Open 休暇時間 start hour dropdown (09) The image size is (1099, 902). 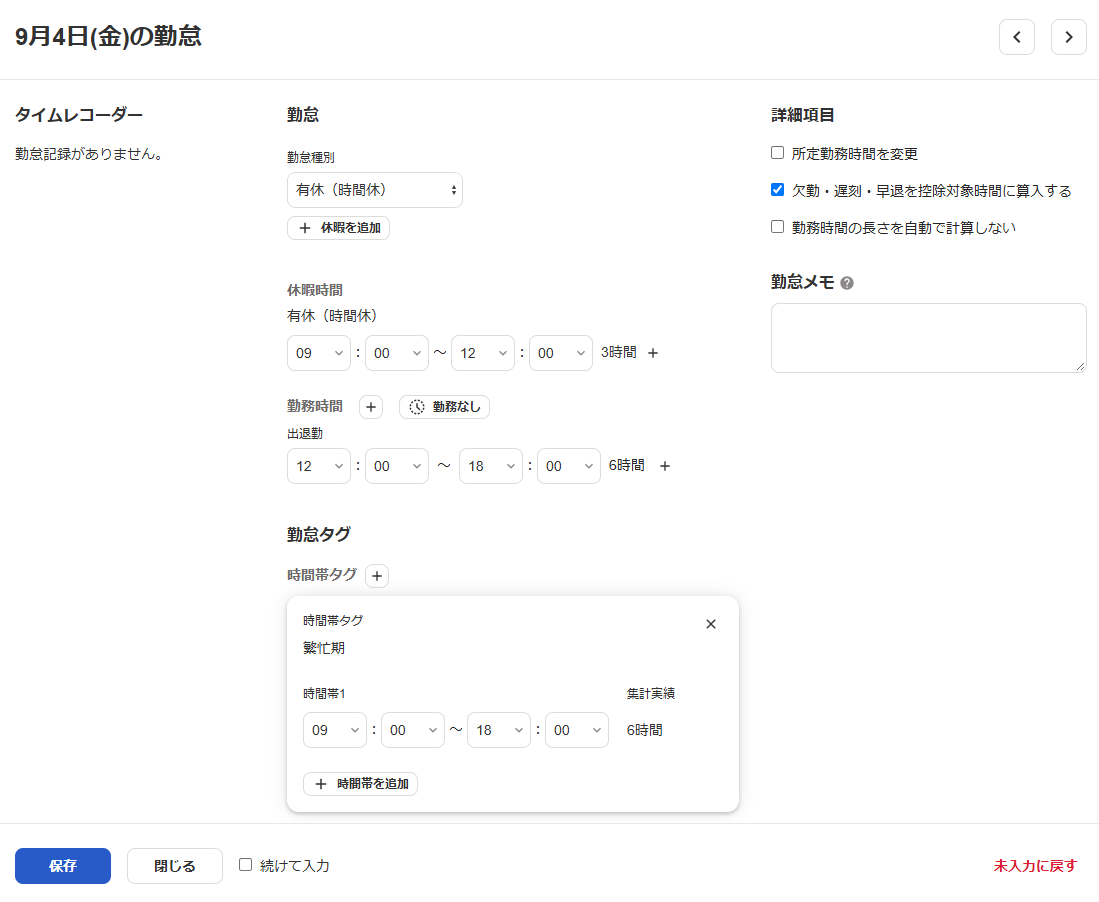point(319,353)
